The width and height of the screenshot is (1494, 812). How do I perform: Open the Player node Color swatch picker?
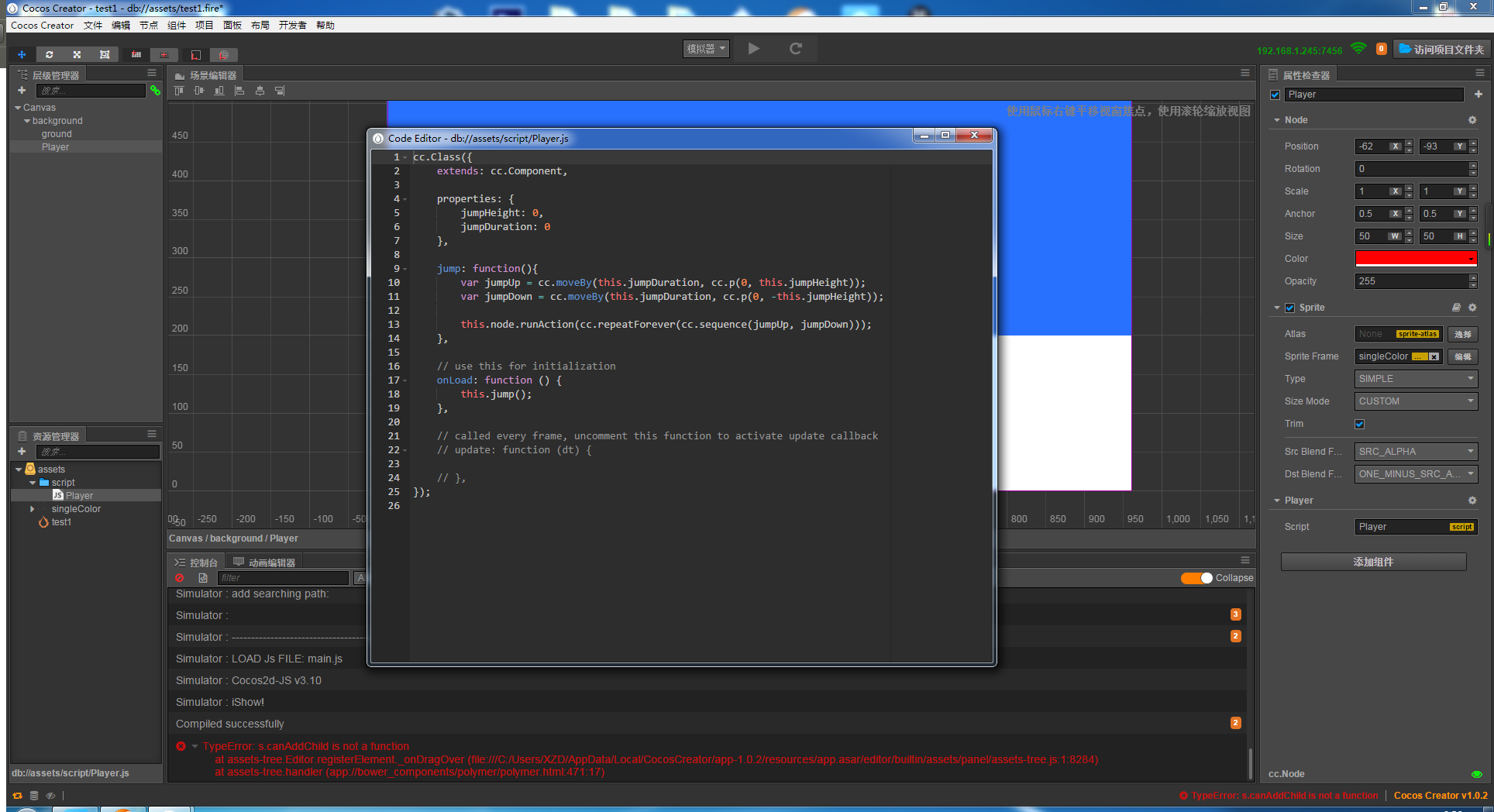(x=1416, y=259)
